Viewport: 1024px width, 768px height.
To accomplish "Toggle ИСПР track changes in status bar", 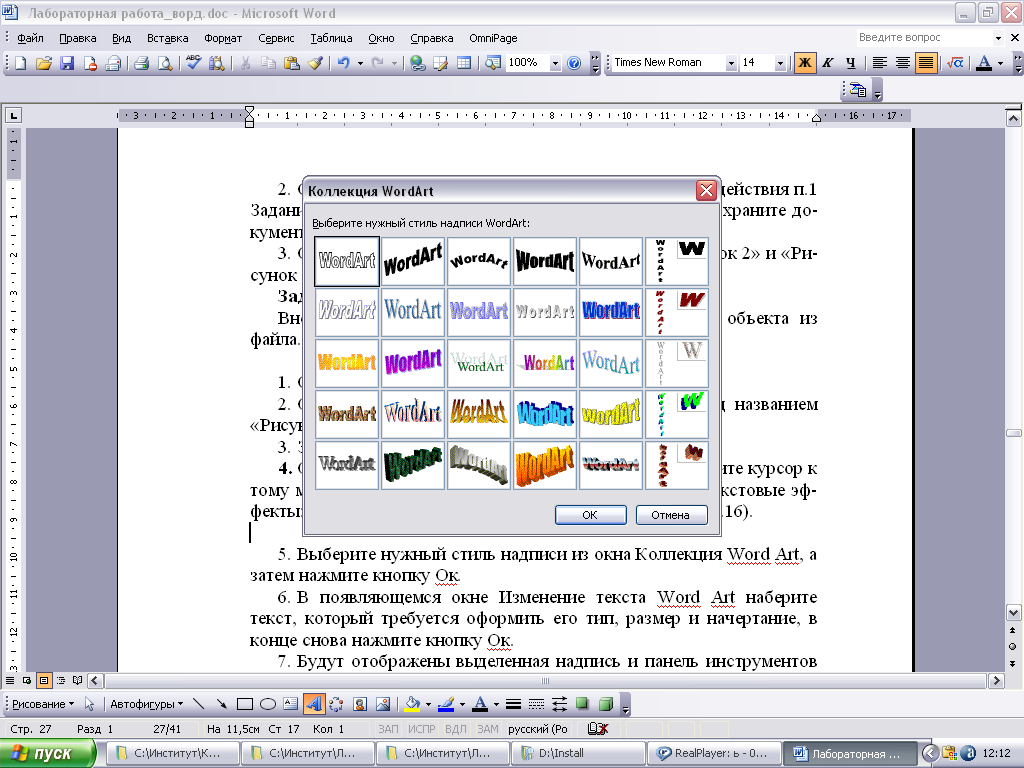I will coord(422,729).
